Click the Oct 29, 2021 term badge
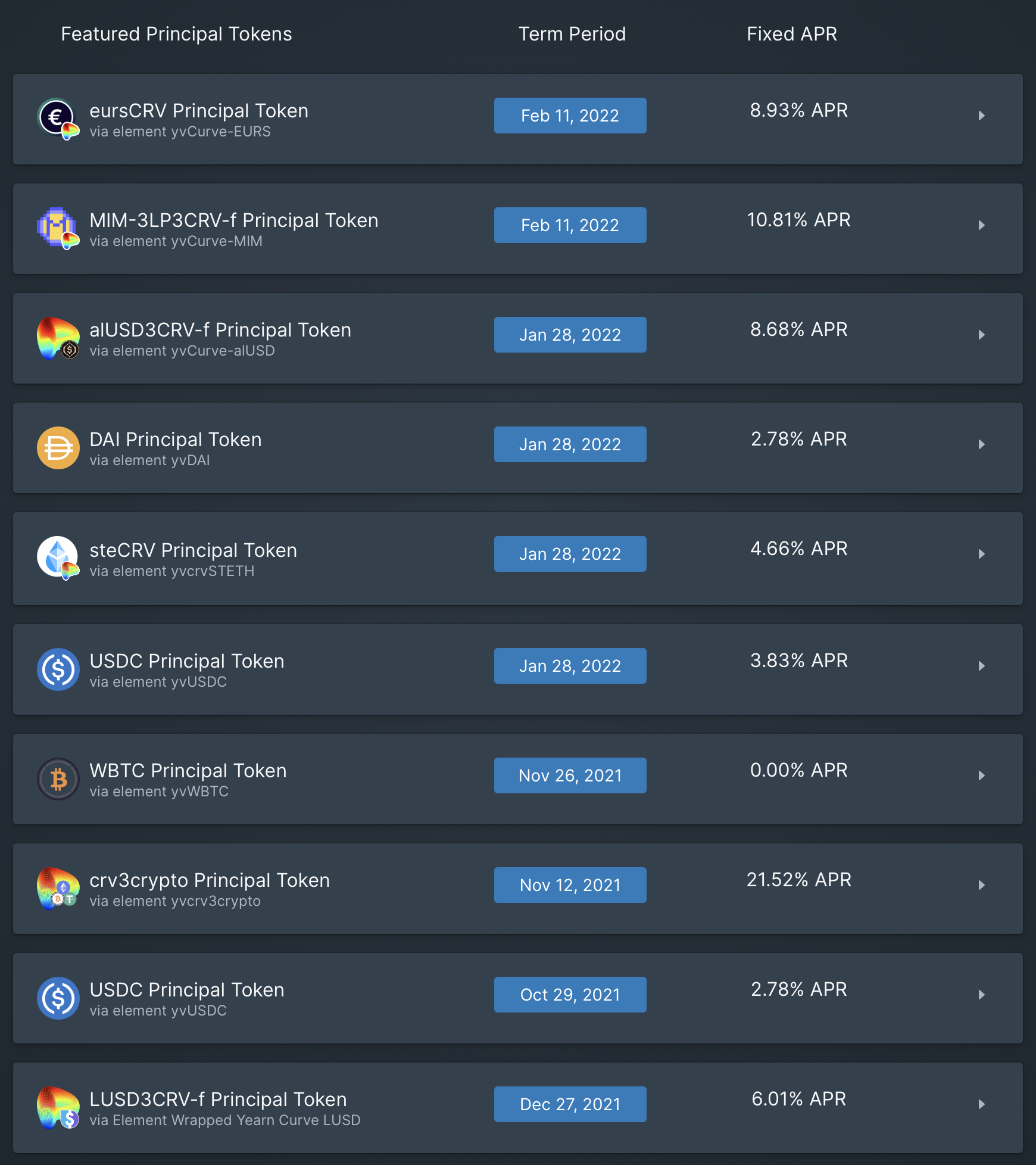Viewport: 1036px width, 1165px height. 570,995
